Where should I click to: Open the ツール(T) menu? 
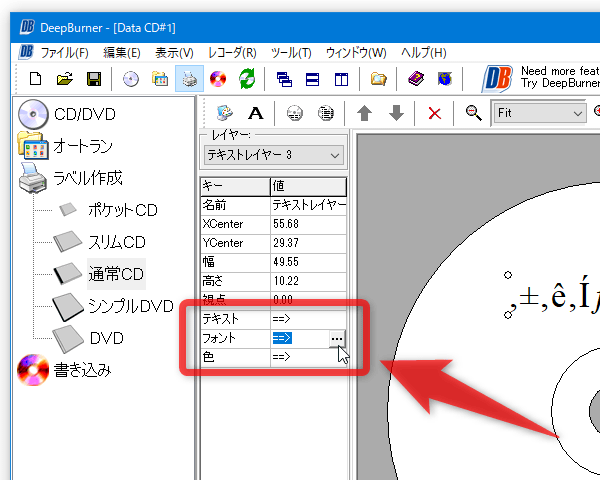tap(291, 53)
